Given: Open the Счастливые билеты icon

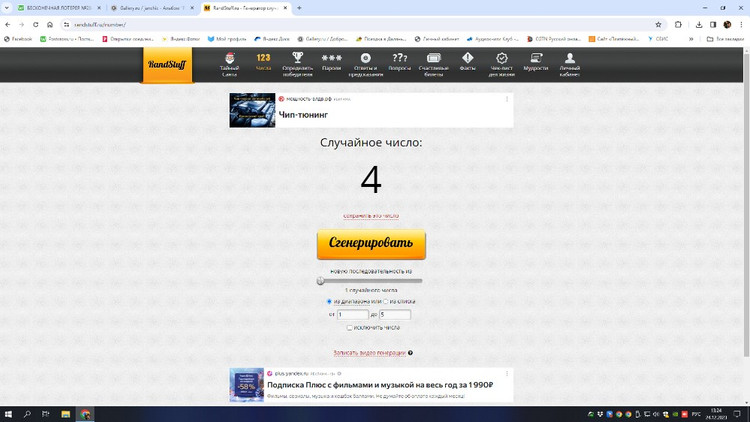Looking at the screenshot, I should (433, 59).
